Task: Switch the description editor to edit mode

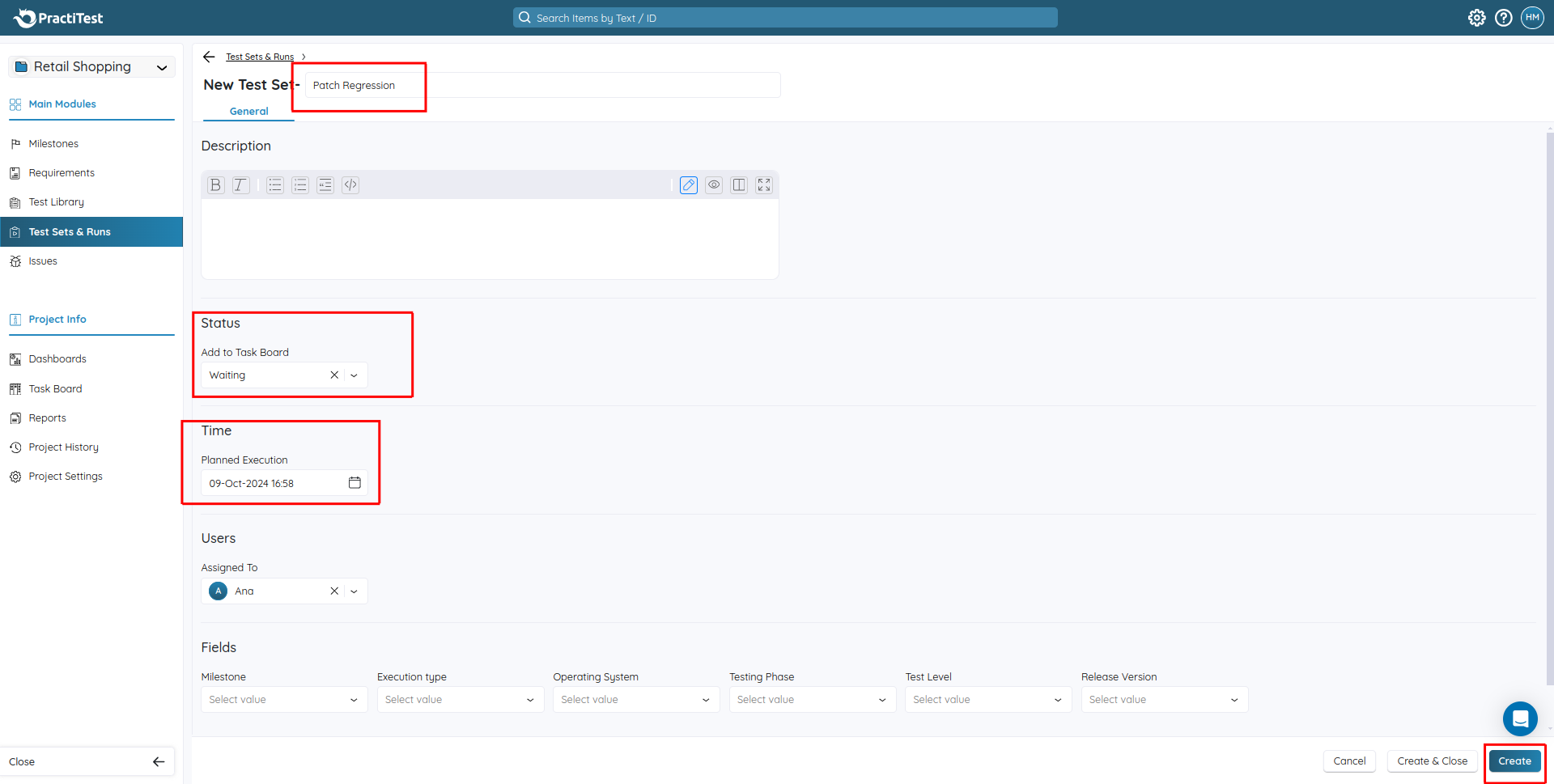Action: coord(688,185)
